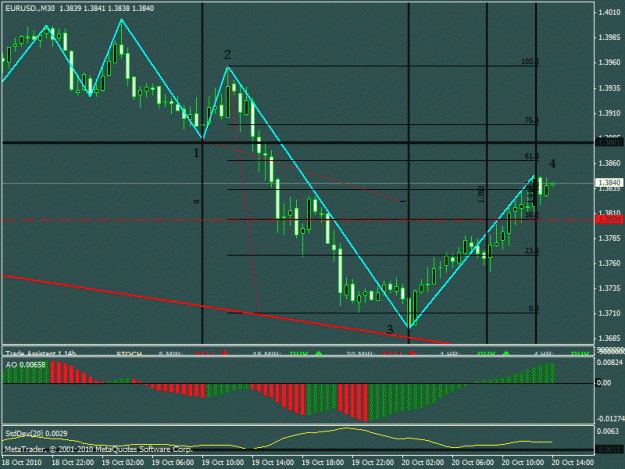Click the Fibonacci 100.0 level label
This screenshot has width=625, height=469.
point(530,62)
